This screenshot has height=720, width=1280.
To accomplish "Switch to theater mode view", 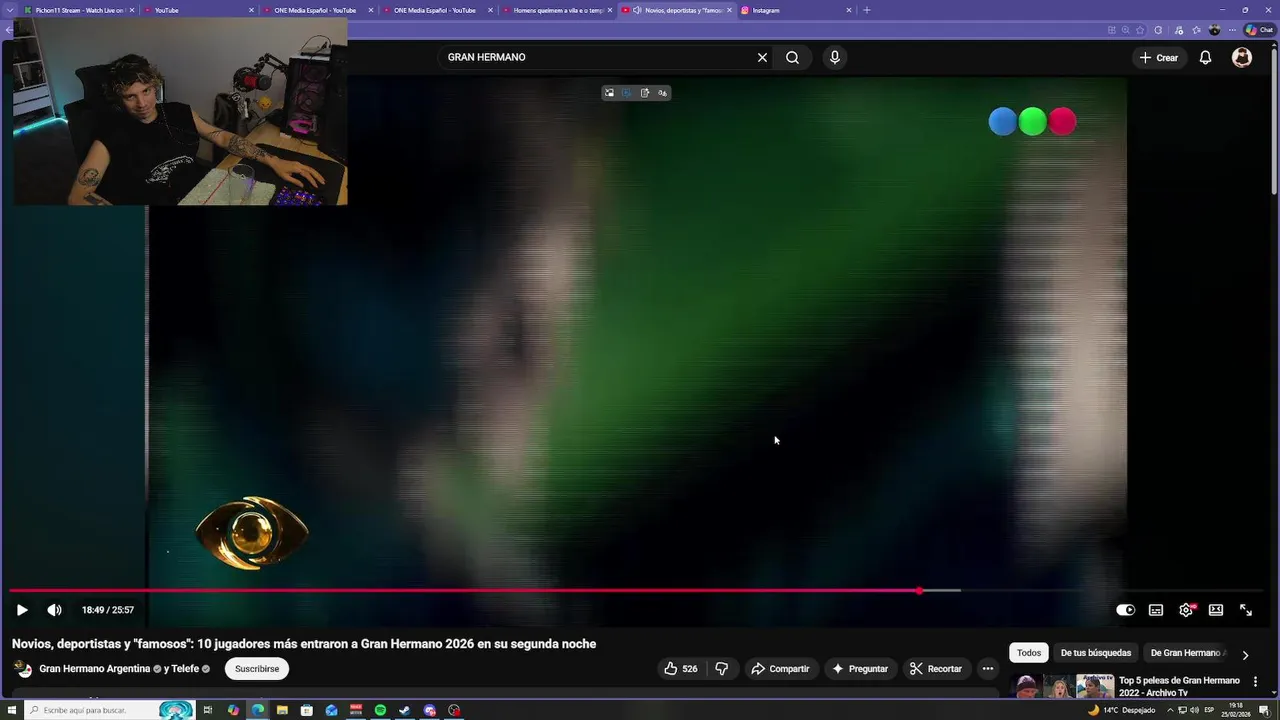I will click(x=1216, y=610).
